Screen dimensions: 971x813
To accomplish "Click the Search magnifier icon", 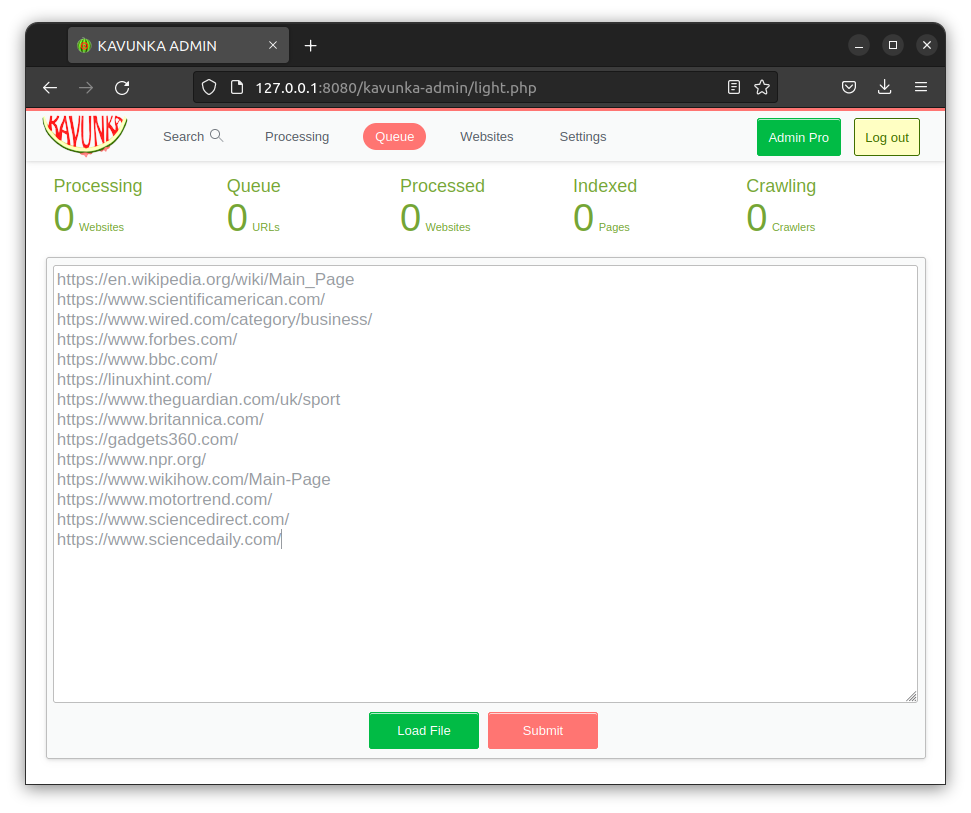I will coord(216,136).
